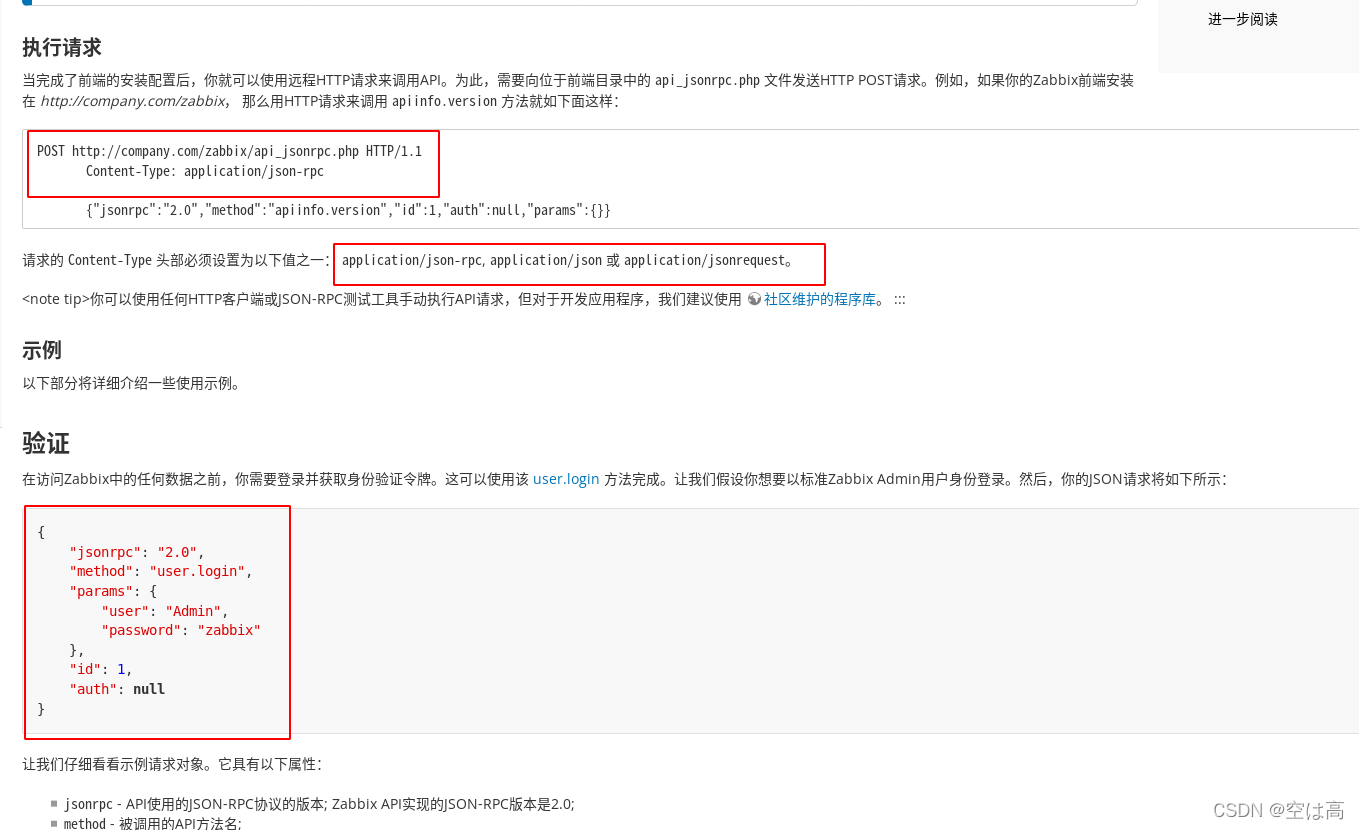Click the http://company.com/zabbix italic URL text
The image size is (1359, 830).
(x=132, y=101)
